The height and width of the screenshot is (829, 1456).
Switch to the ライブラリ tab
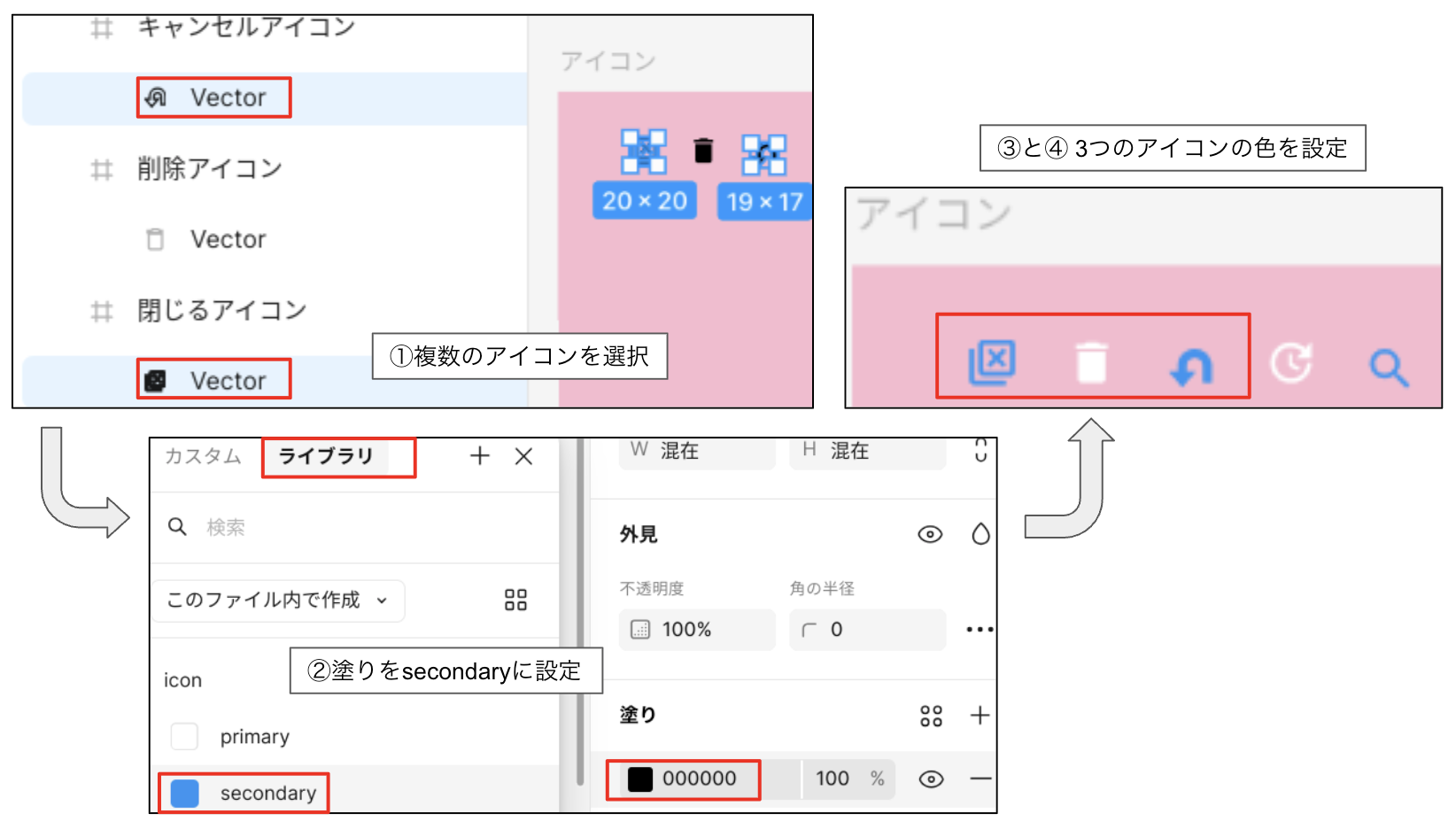point(326,456)
